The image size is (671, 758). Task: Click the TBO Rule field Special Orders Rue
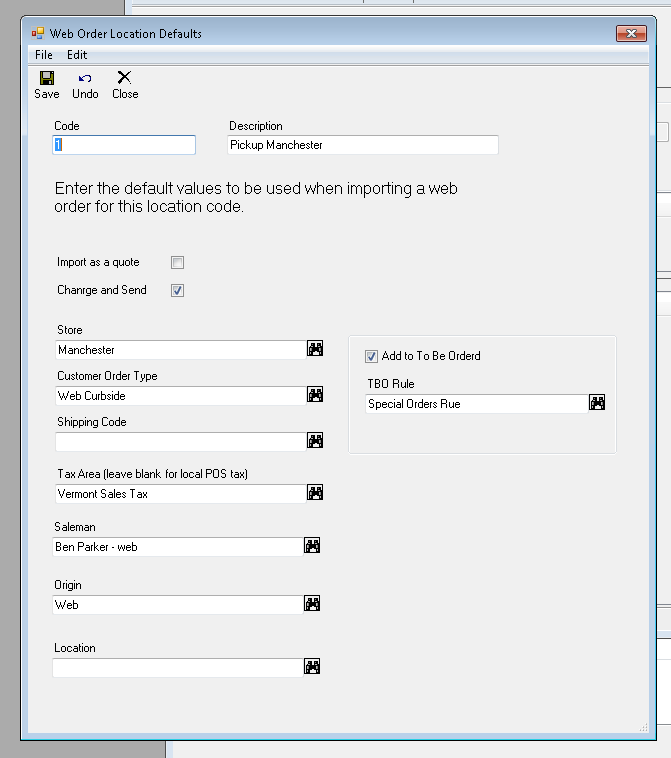[x=477, y=404]
